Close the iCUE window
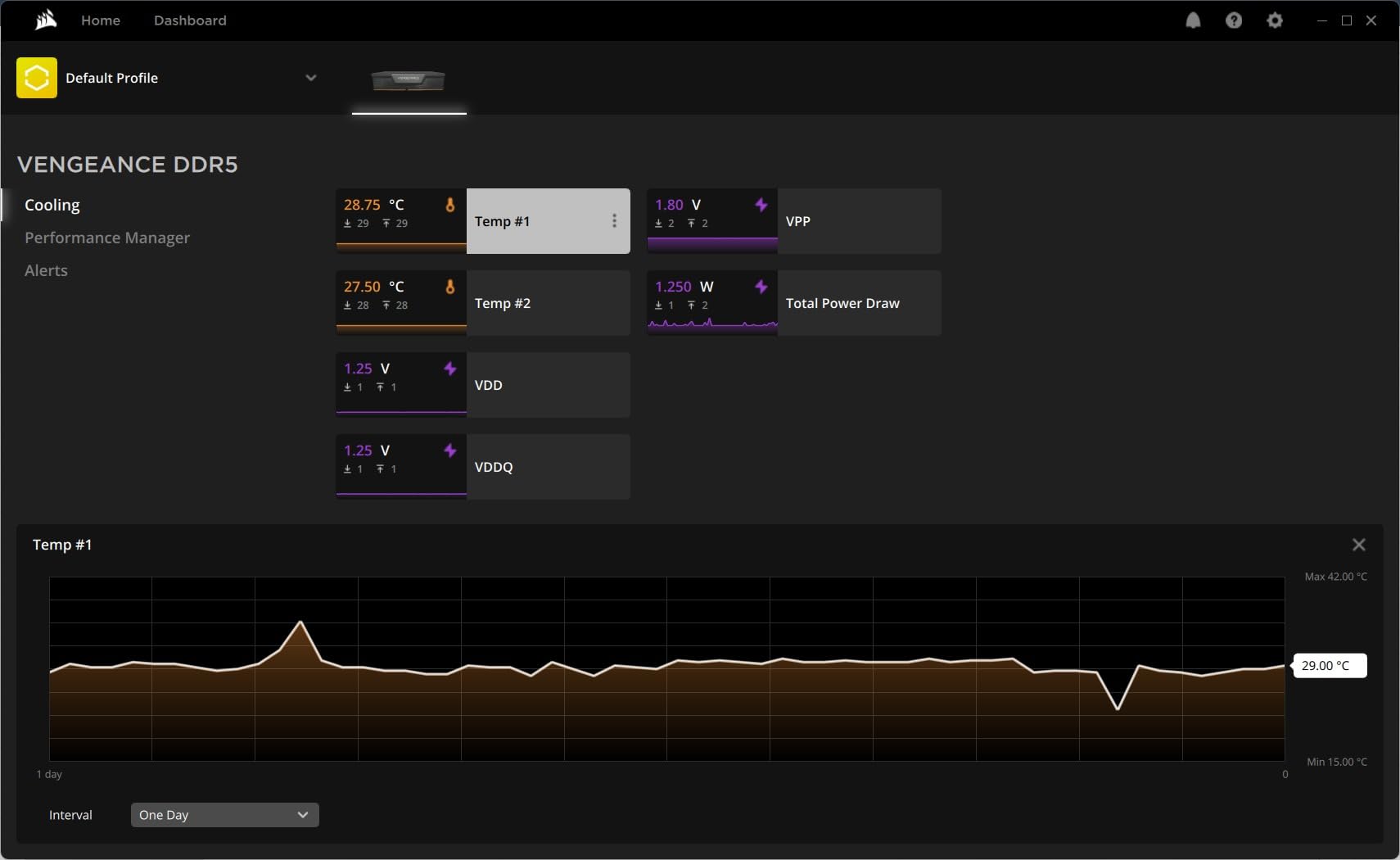 1371,20
